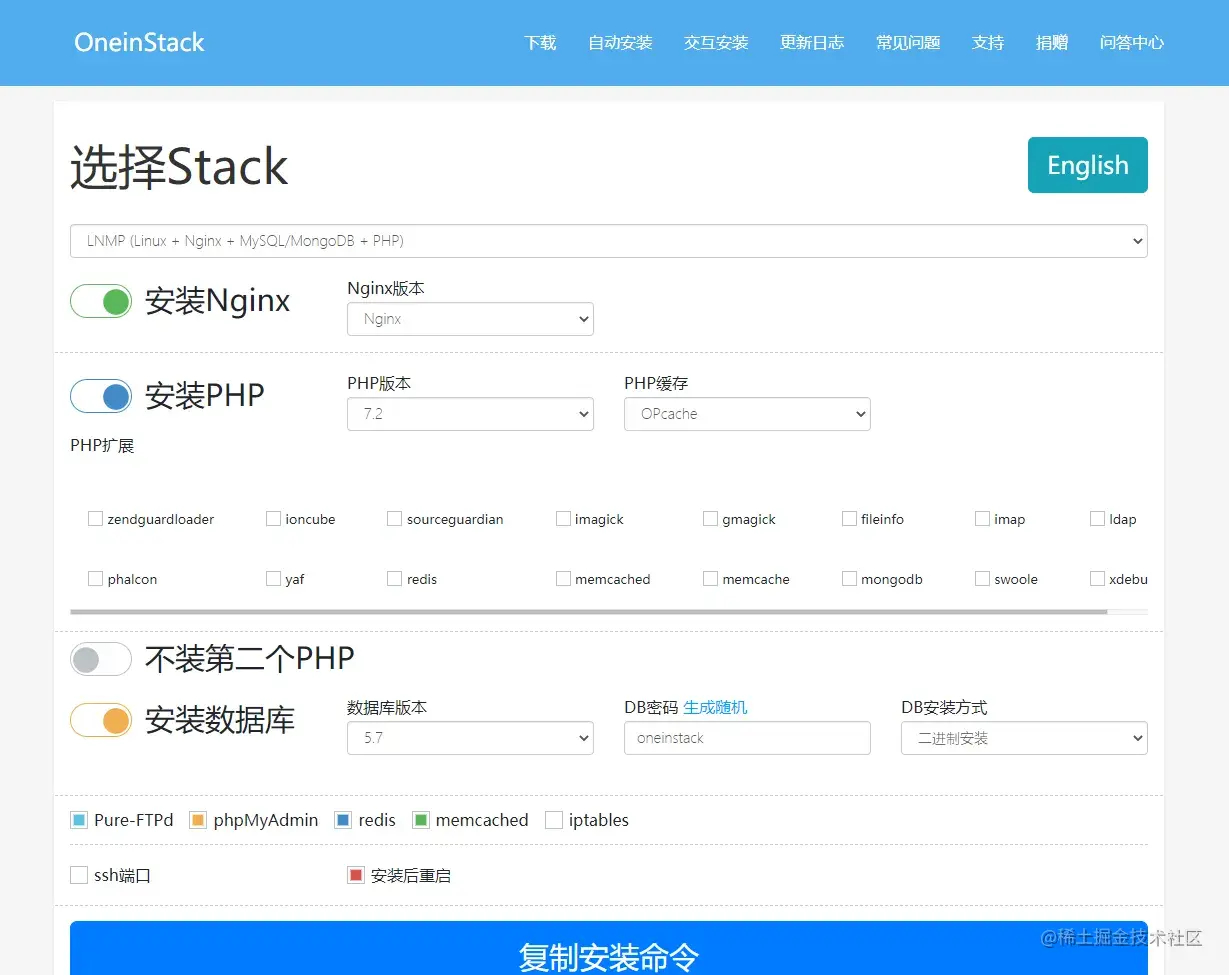1229x975 pixels.
Task: Click the 生成随机 password link
Action: point(715,707)
